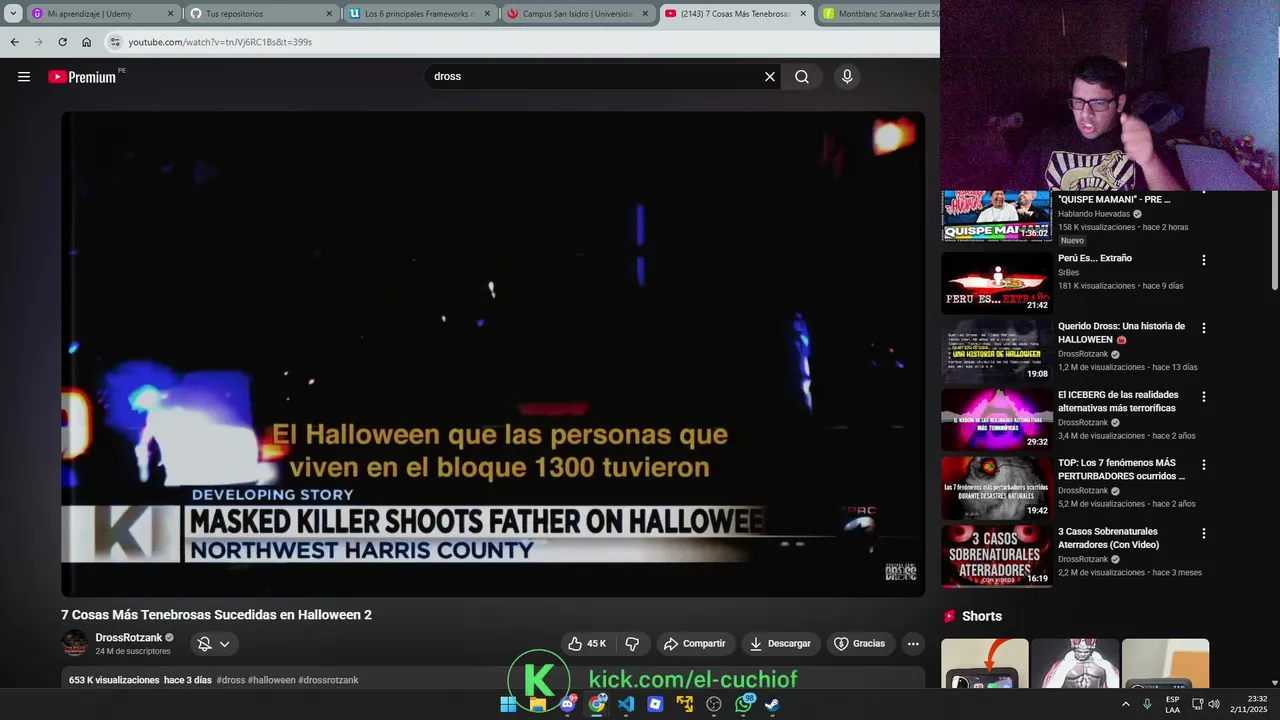Dislike the video with thumbs-down
This screenshot has height=720, width=1280.
click(632, 644)
